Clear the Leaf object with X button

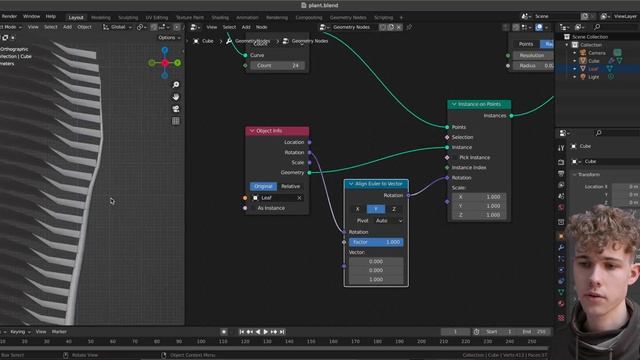pyautogui.click(x=299, y=198)
